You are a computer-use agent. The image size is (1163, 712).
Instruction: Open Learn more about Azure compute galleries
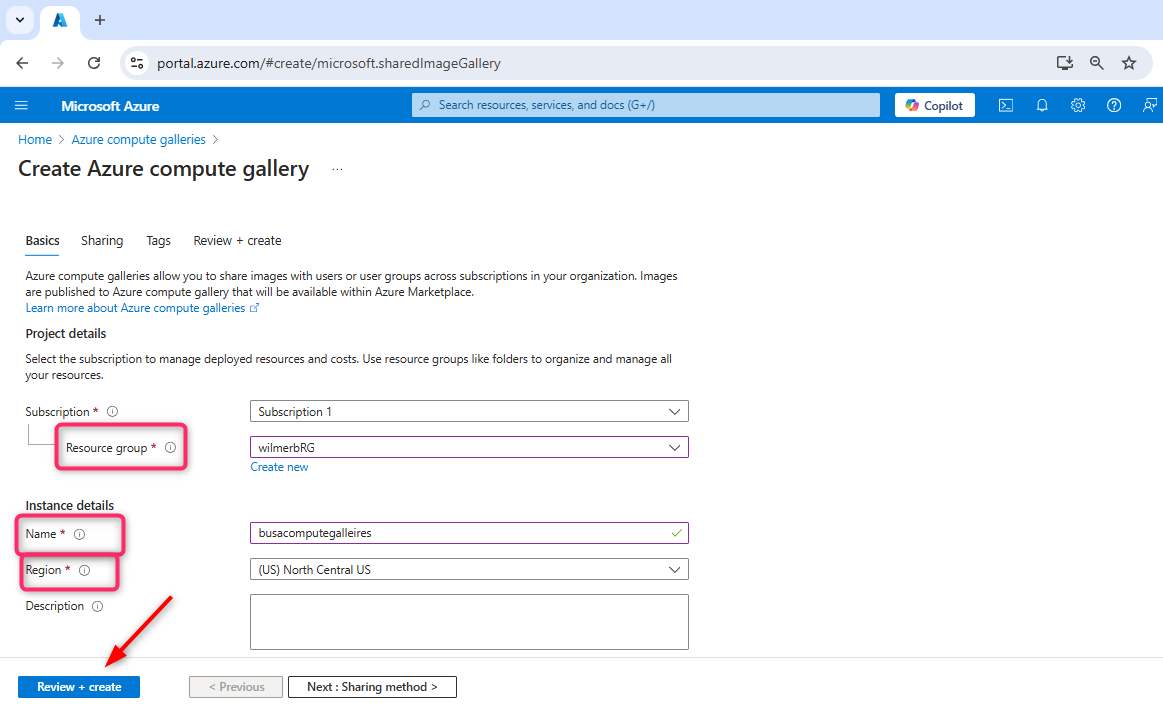(135, 308)
